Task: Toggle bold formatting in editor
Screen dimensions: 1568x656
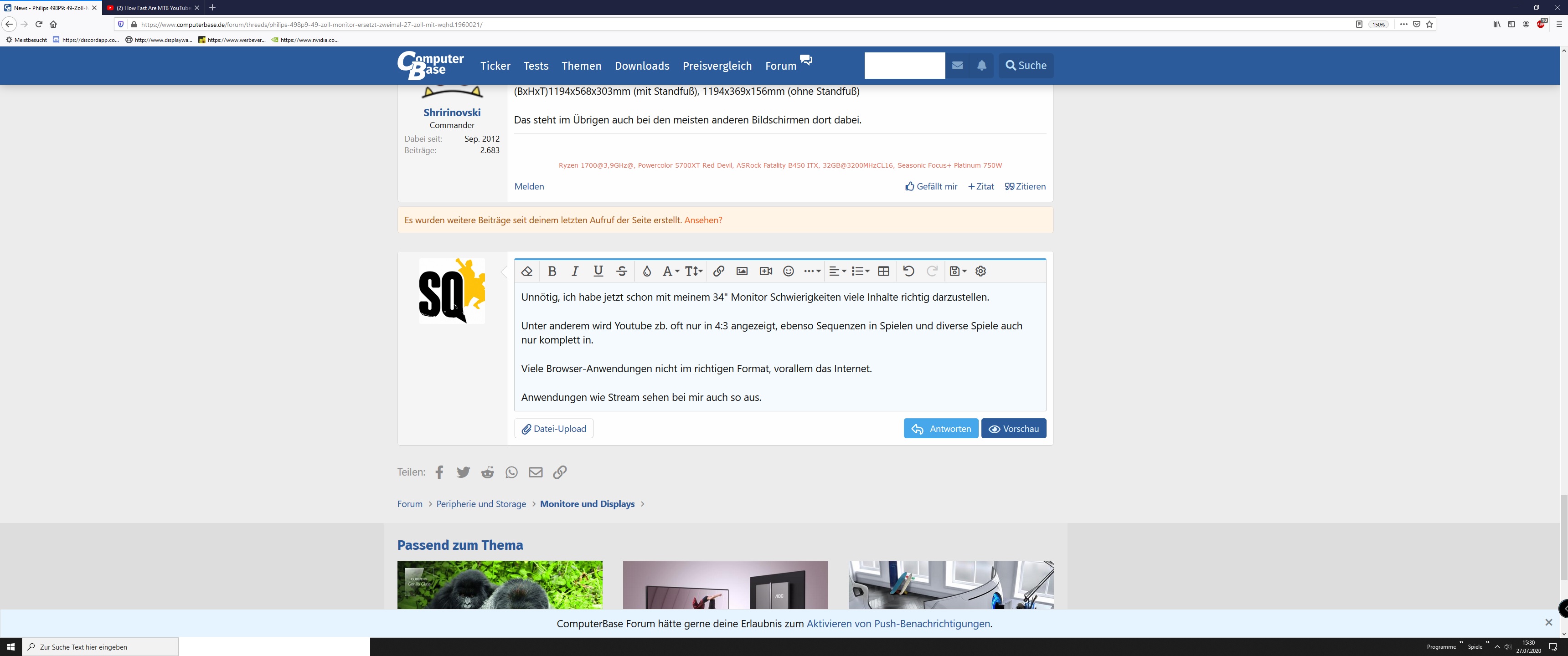Action: click(x=552, y=272)
